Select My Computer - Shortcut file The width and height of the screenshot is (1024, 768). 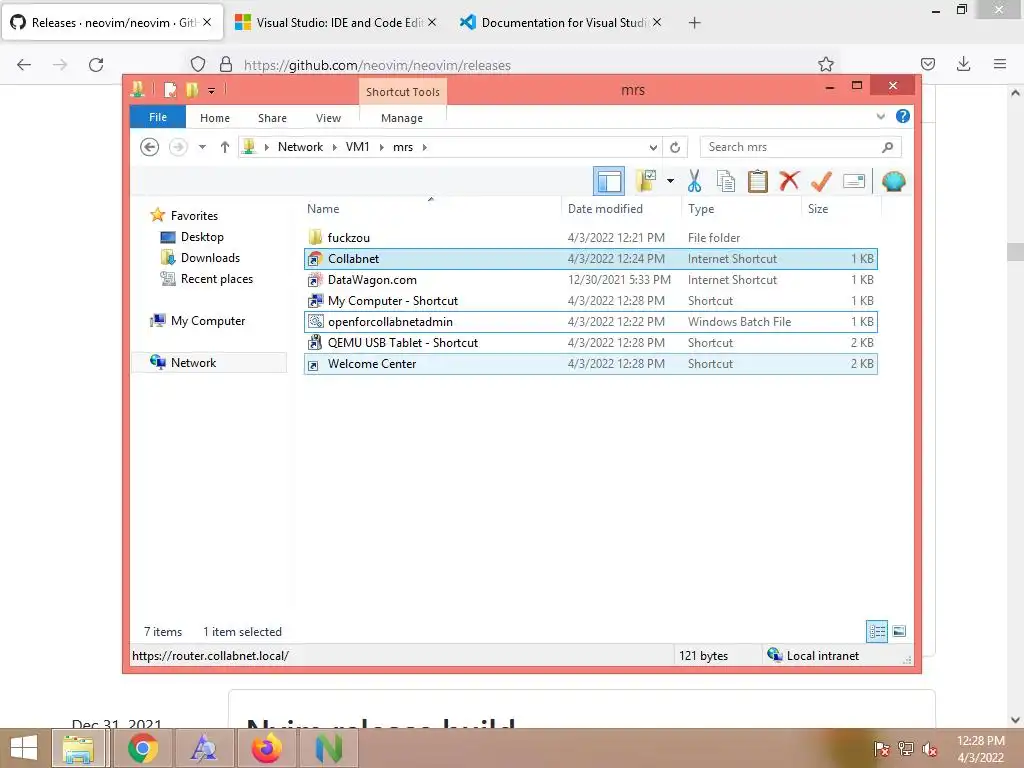(x=590, y=300)
